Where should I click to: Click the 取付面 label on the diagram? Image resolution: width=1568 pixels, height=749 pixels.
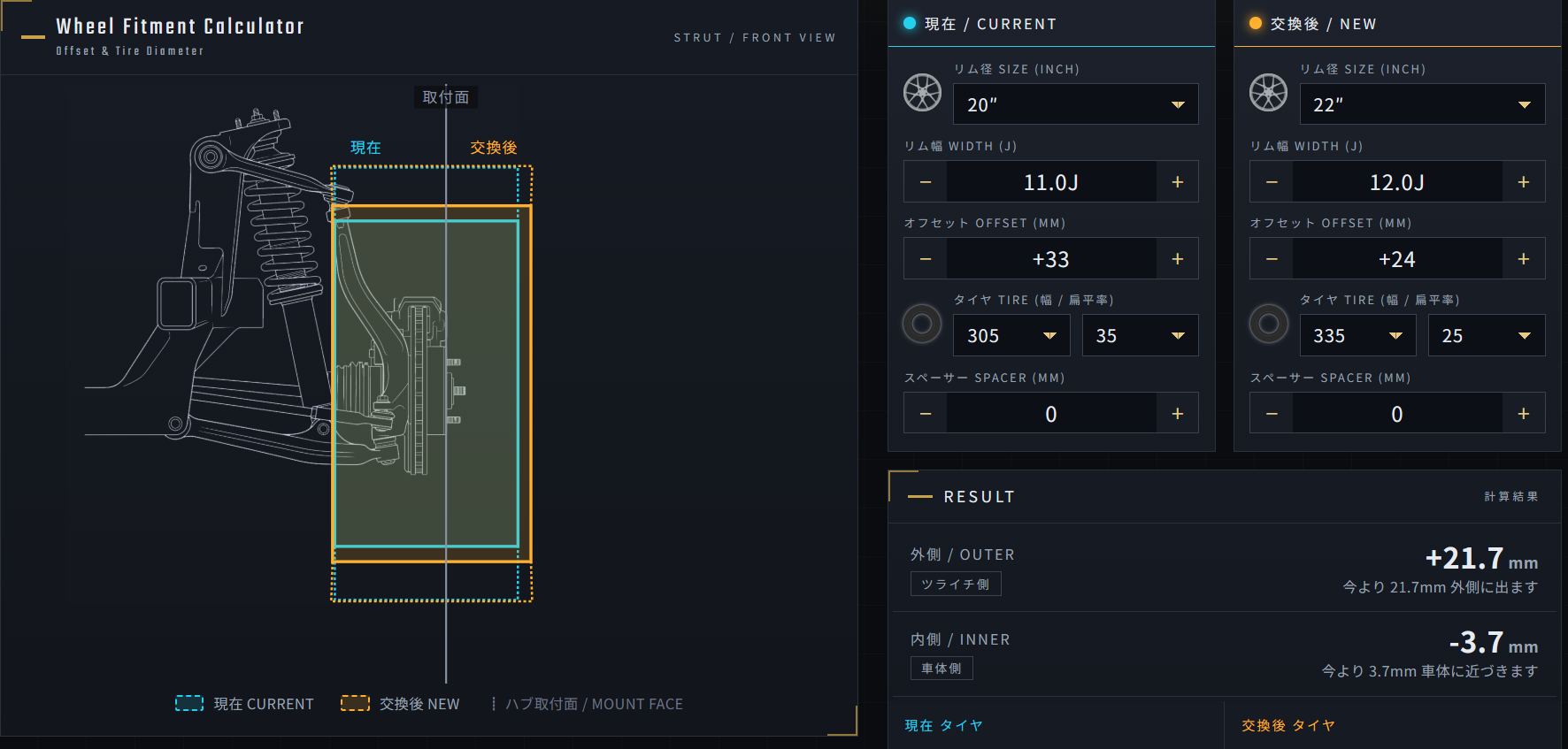pos(446,97)
